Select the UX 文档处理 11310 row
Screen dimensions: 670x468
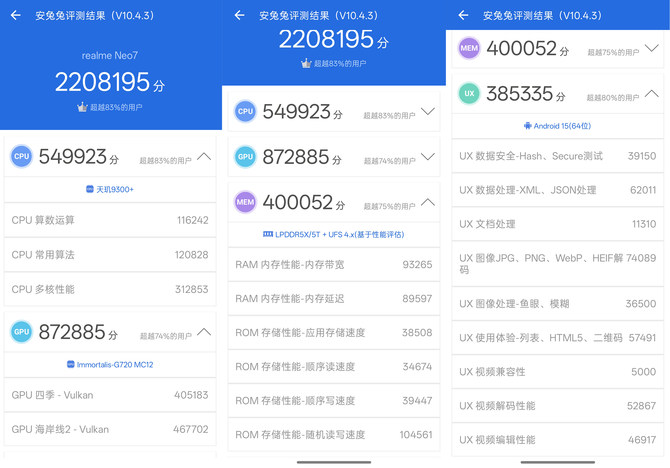pos(558,224)
